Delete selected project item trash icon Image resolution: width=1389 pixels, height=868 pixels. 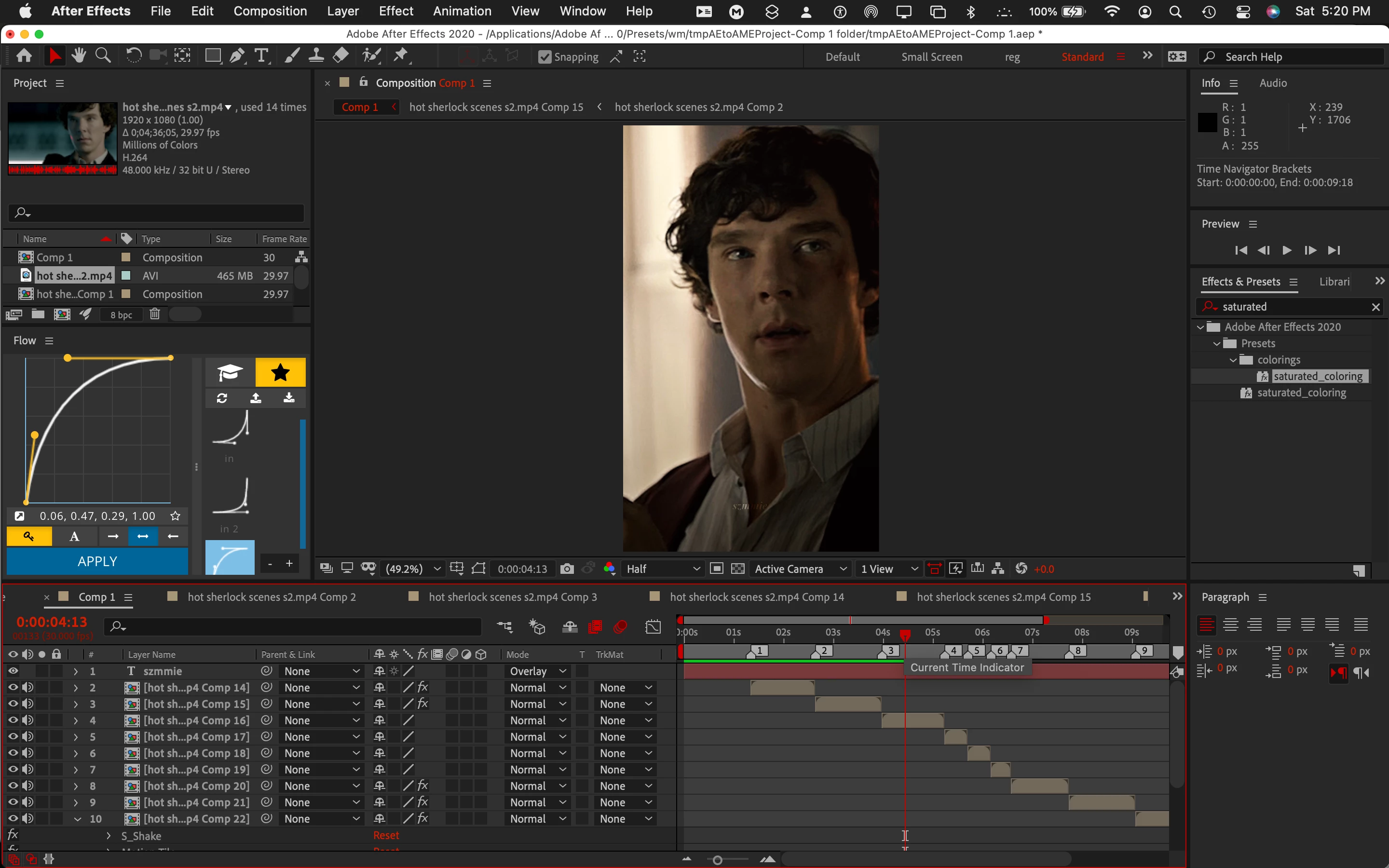point(154,314)
